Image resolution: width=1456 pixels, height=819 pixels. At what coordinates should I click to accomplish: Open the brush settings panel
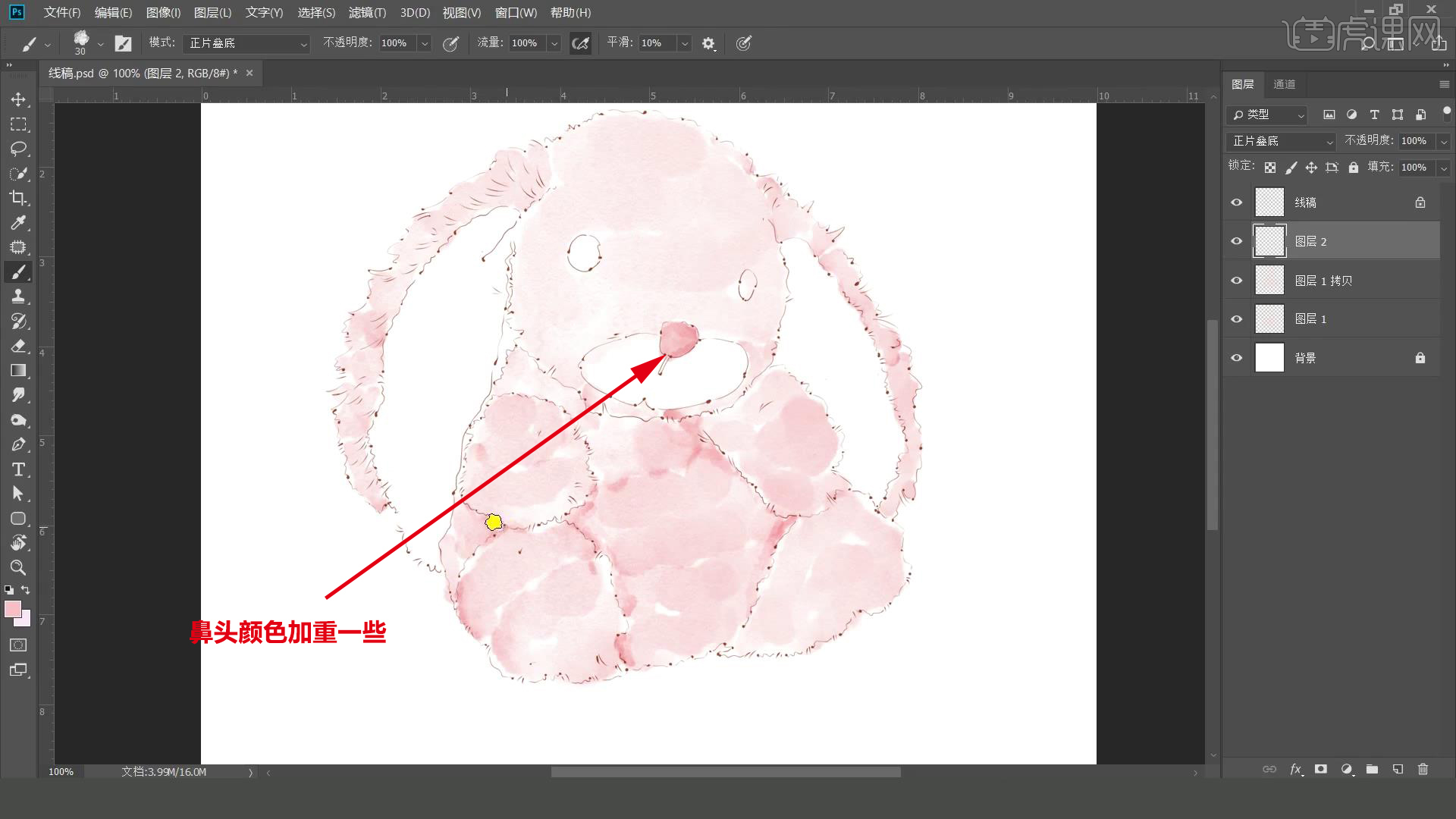[x=123, y=43]
